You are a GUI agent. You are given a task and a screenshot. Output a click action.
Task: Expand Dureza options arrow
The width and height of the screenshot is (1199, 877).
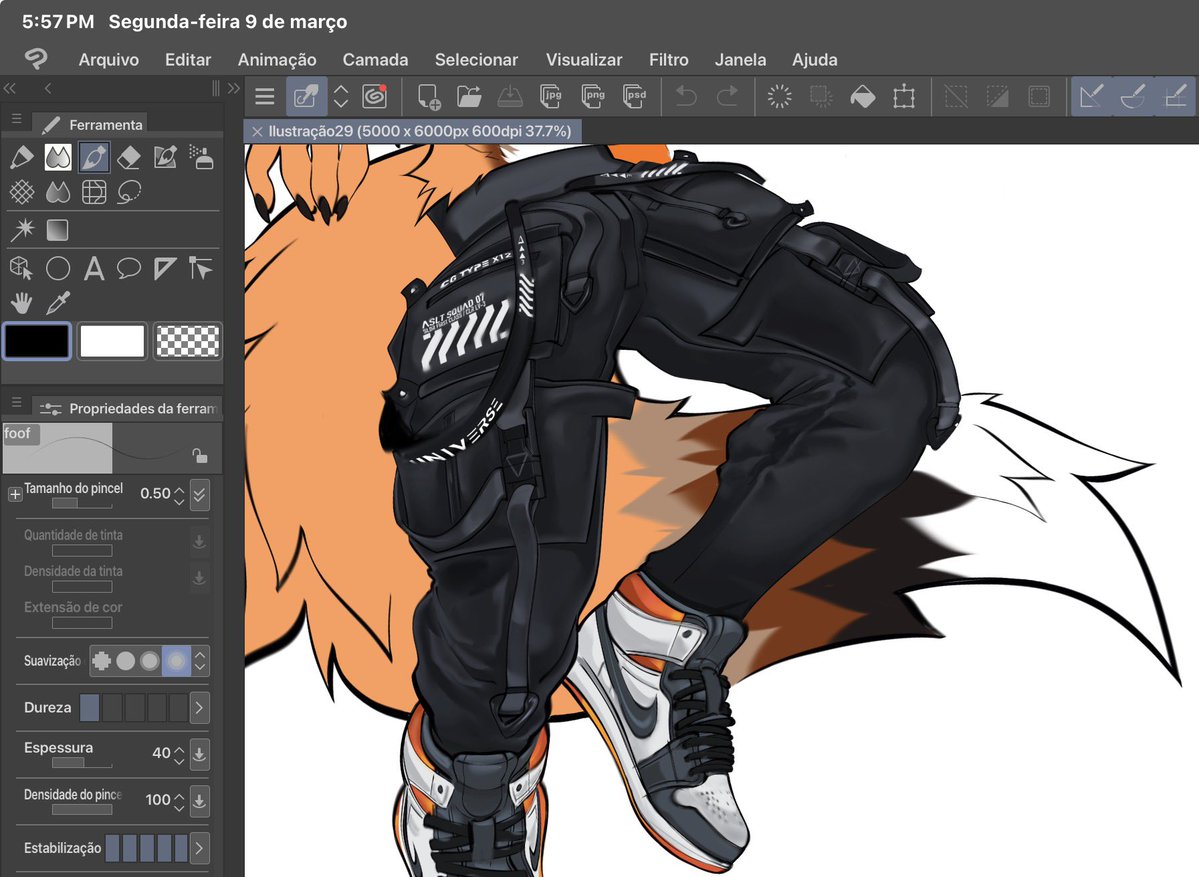(200, 708)
